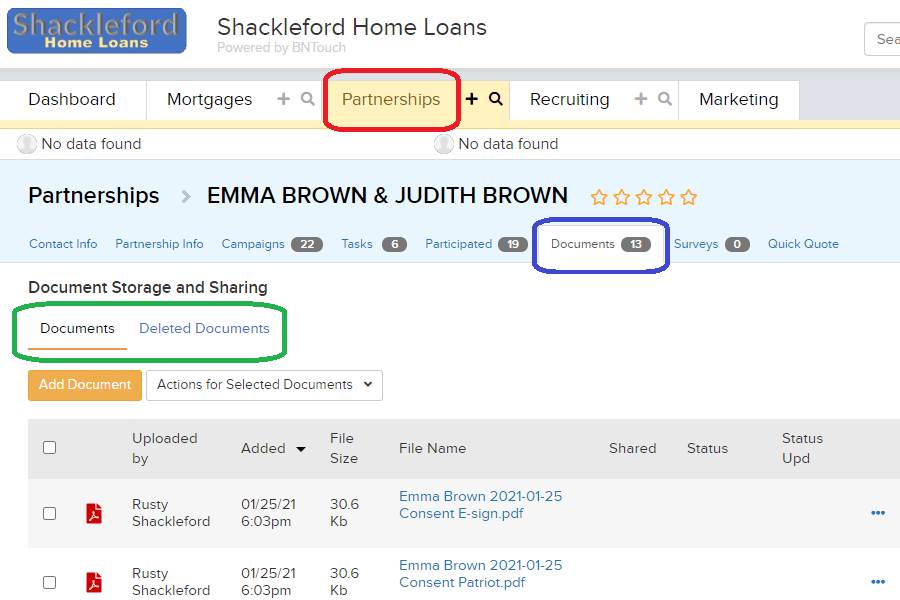The image size is (900, 600).
Task: Click the search input field
Action: tap(882, 39)
